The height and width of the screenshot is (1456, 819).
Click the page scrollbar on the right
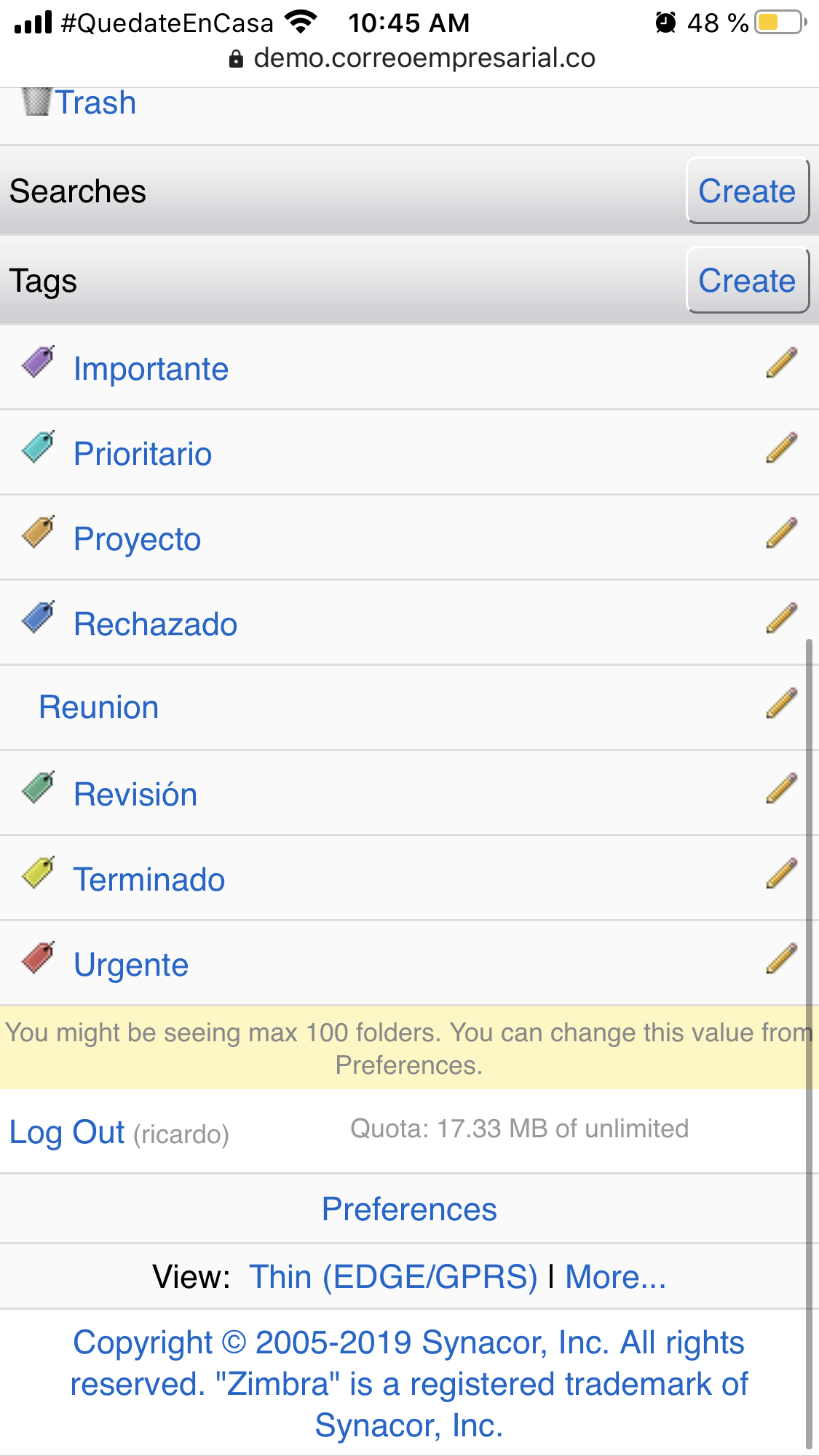[x=809, y=1019]
